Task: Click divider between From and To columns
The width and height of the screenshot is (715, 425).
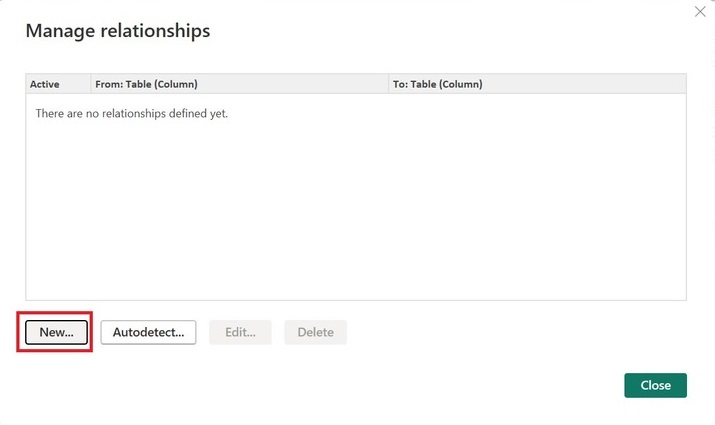Action: 389,85
